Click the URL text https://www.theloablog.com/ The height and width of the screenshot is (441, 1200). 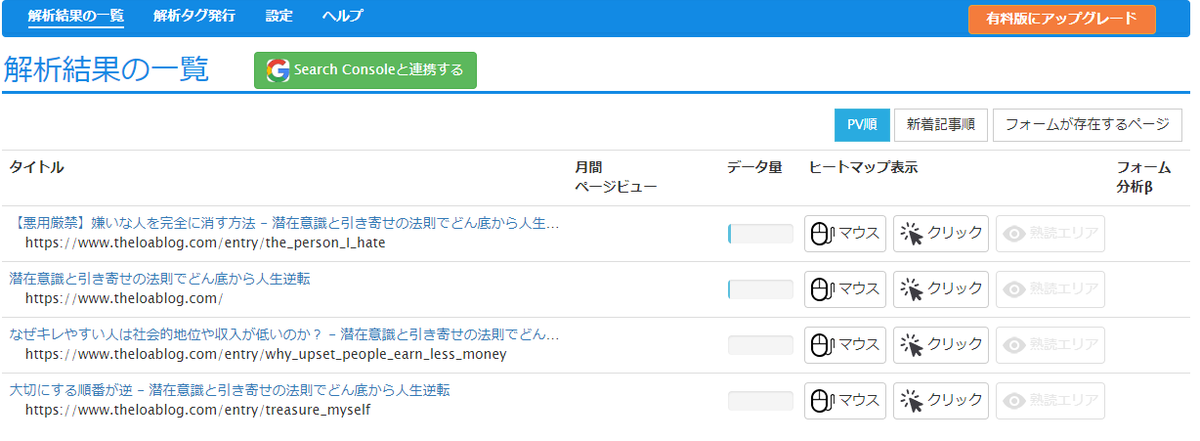coord(124,298)
